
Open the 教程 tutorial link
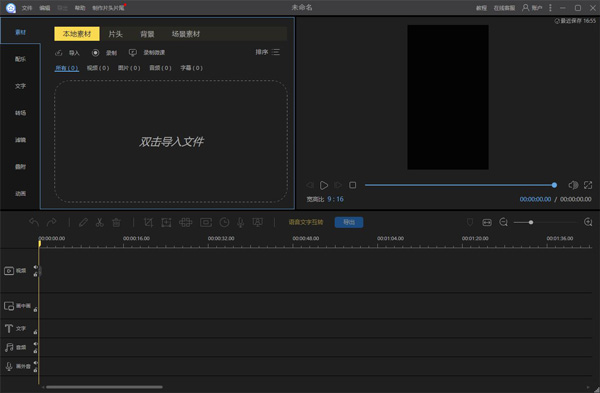click(x=481, y=8)
